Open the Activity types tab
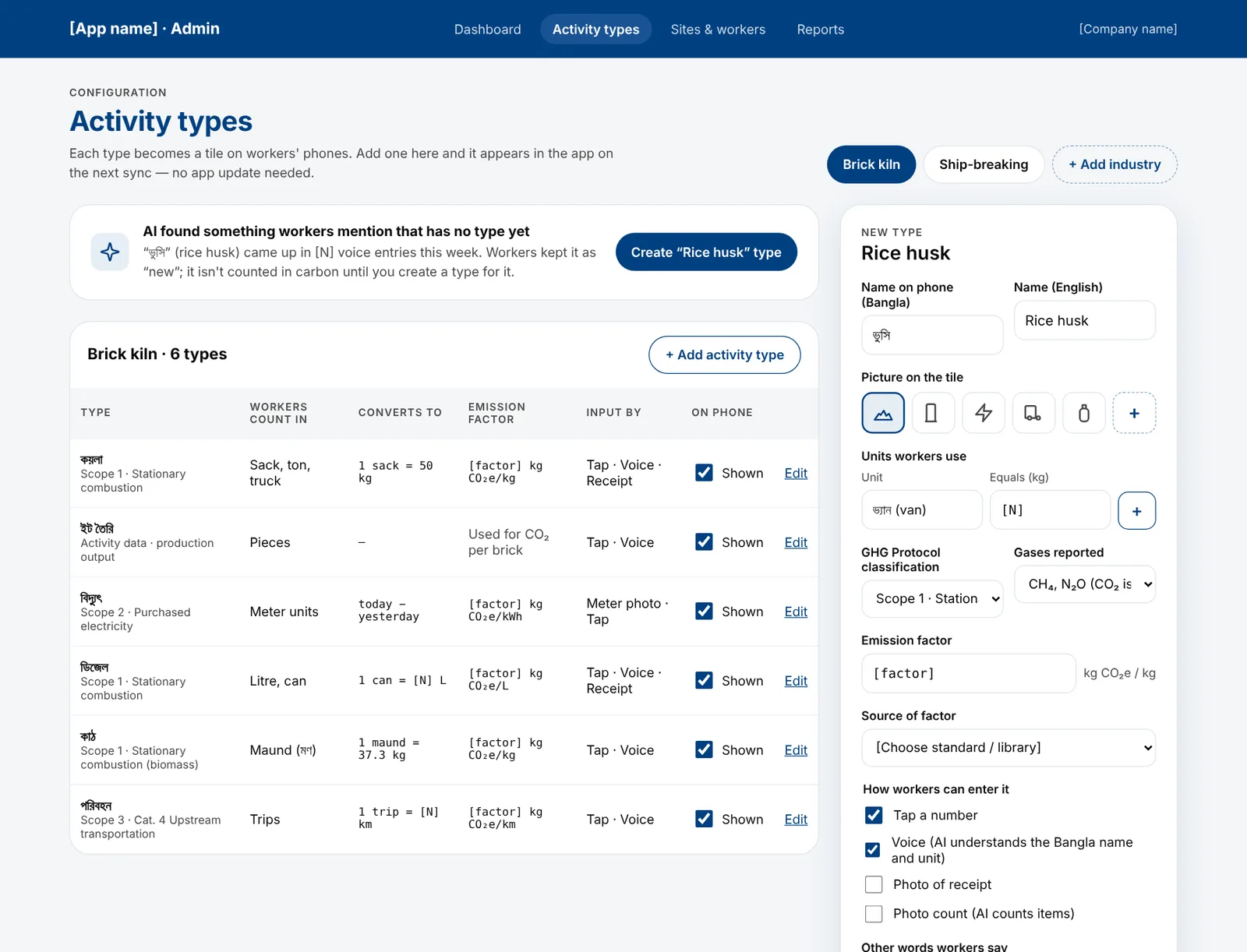Image resolution: width=1247 pixels, height=952 pixels. (595, 30)
